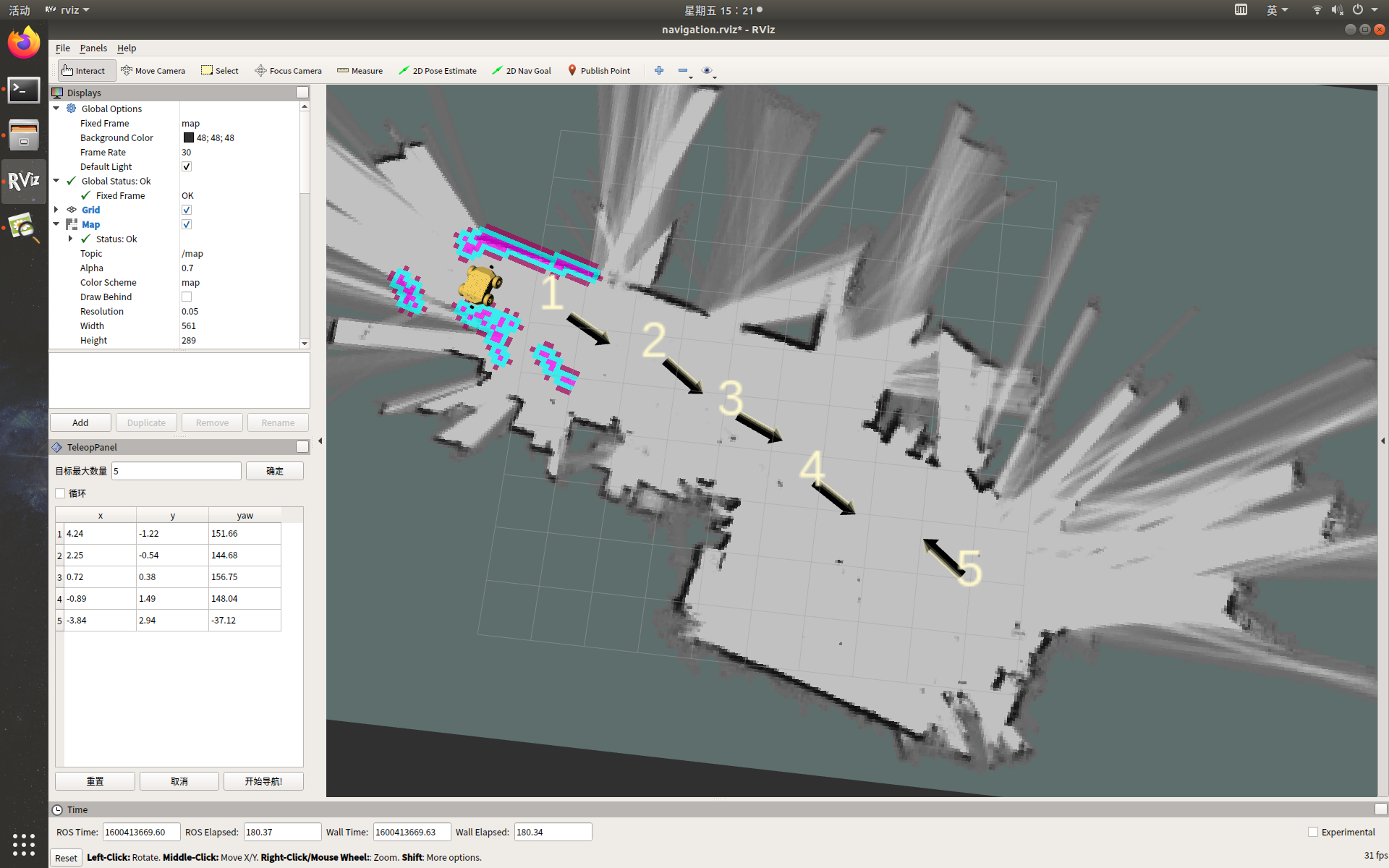1389x868 pixels.
Task: Open Firefox from the dock
Action: pos(24,43)
